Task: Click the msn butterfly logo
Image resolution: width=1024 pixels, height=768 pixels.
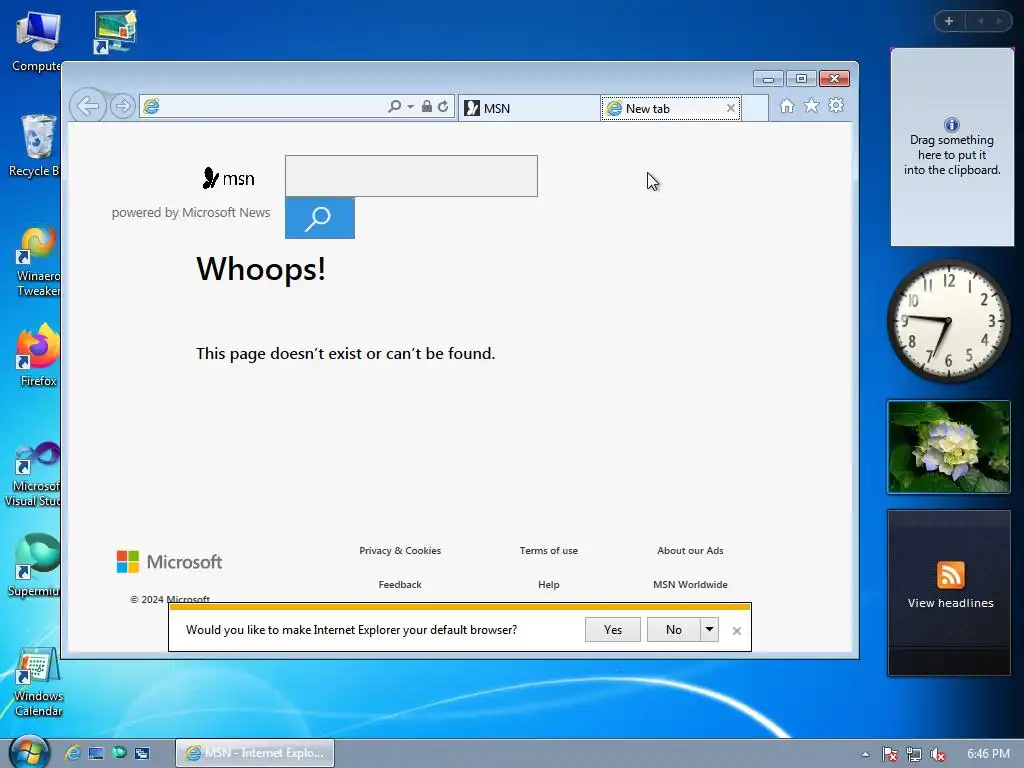Action: tap(229, 178)
